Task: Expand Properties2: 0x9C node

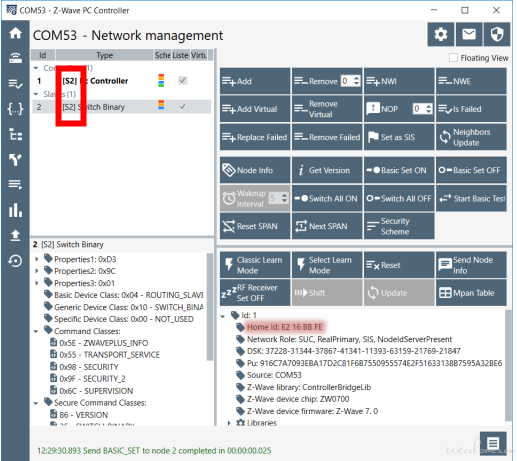Action: [x=37, y=271]
